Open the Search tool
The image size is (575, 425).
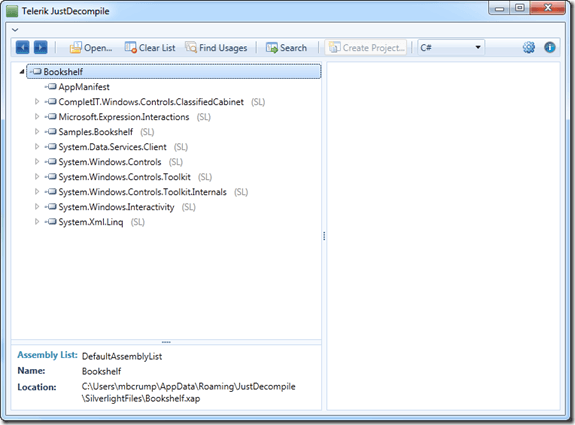click(286, 48)
